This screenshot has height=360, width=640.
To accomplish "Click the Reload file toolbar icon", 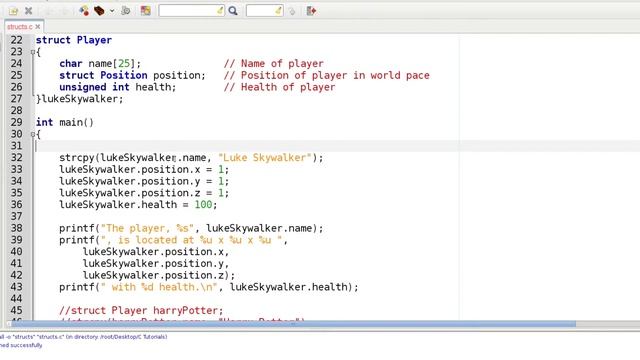I will coord(13,11).
